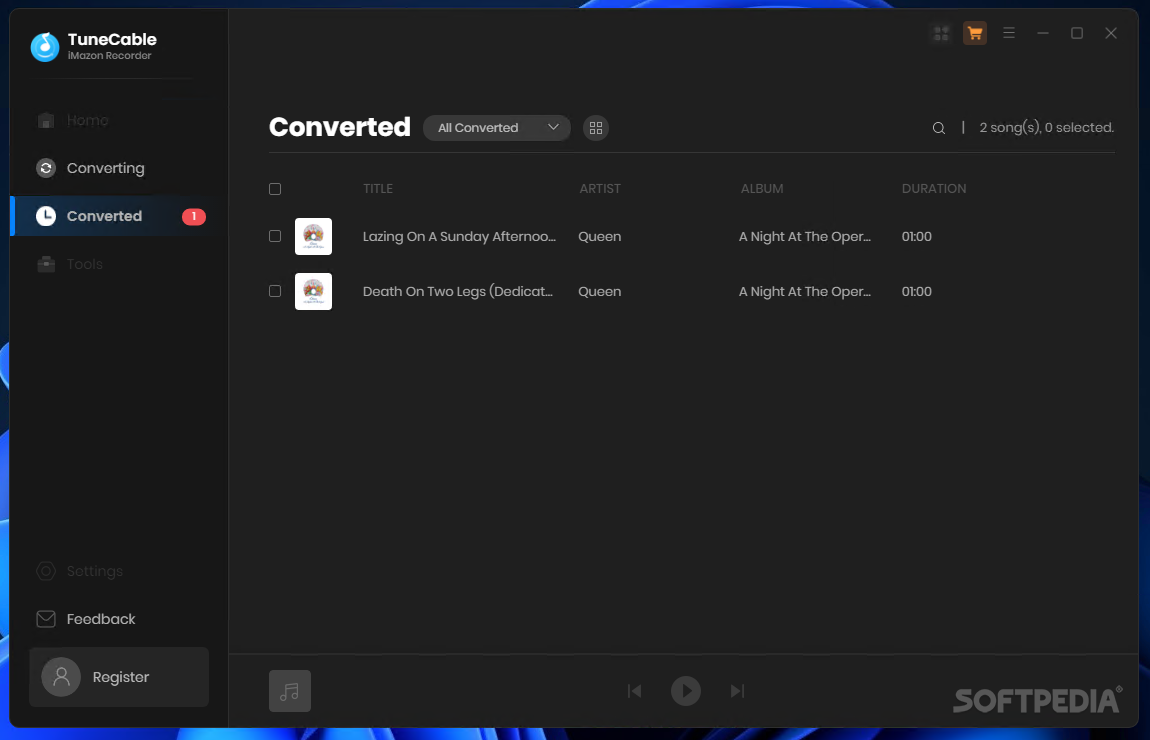1150x740 pixels.
Task: Click album art of Death On Two Legs
Action: (313, 291)
